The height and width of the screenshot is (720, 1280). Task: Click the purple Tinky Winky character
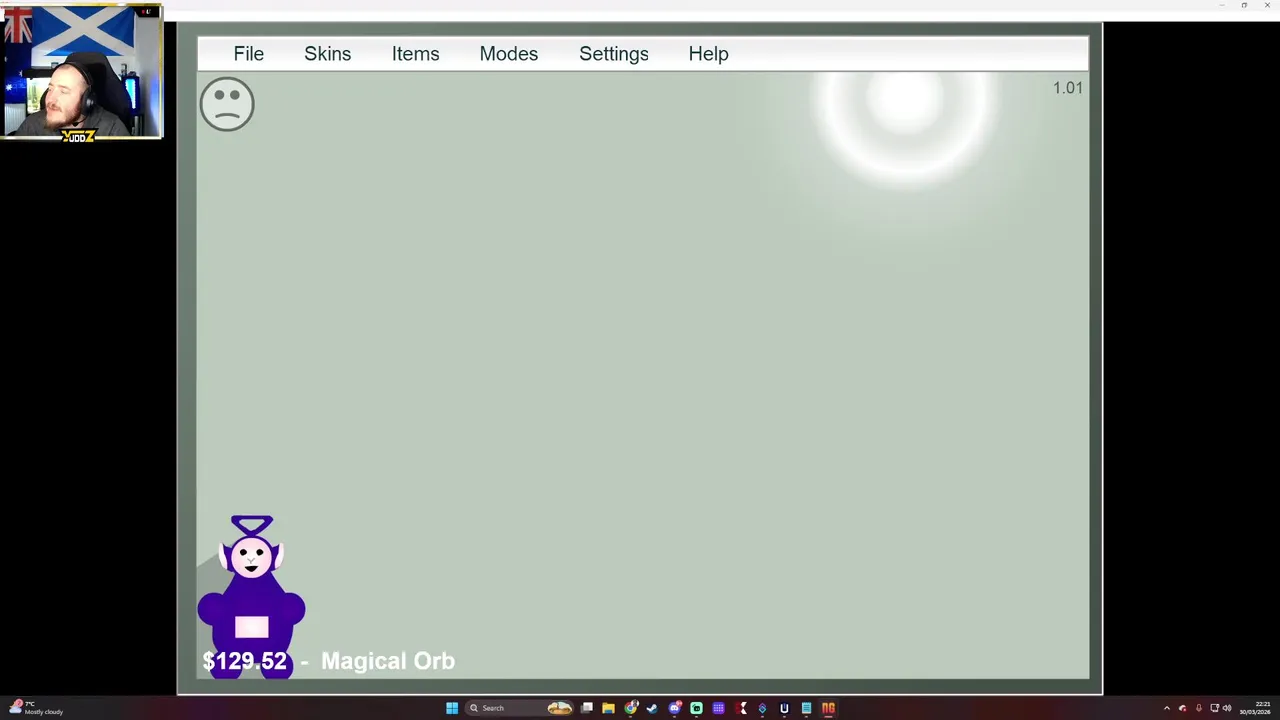pyautogui.click(x=251, y=596)
